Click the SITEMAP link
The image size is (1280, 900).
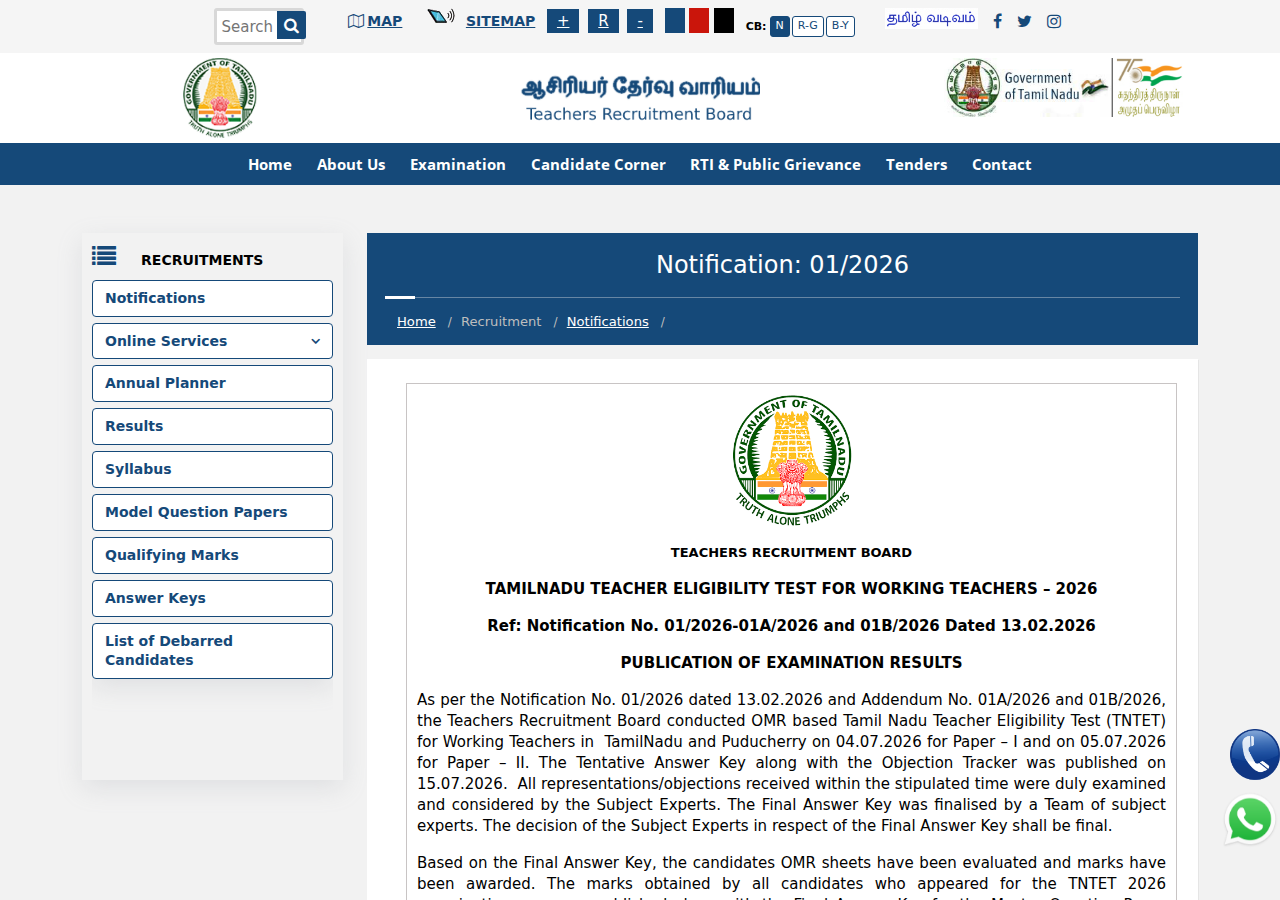click(500, 21)
